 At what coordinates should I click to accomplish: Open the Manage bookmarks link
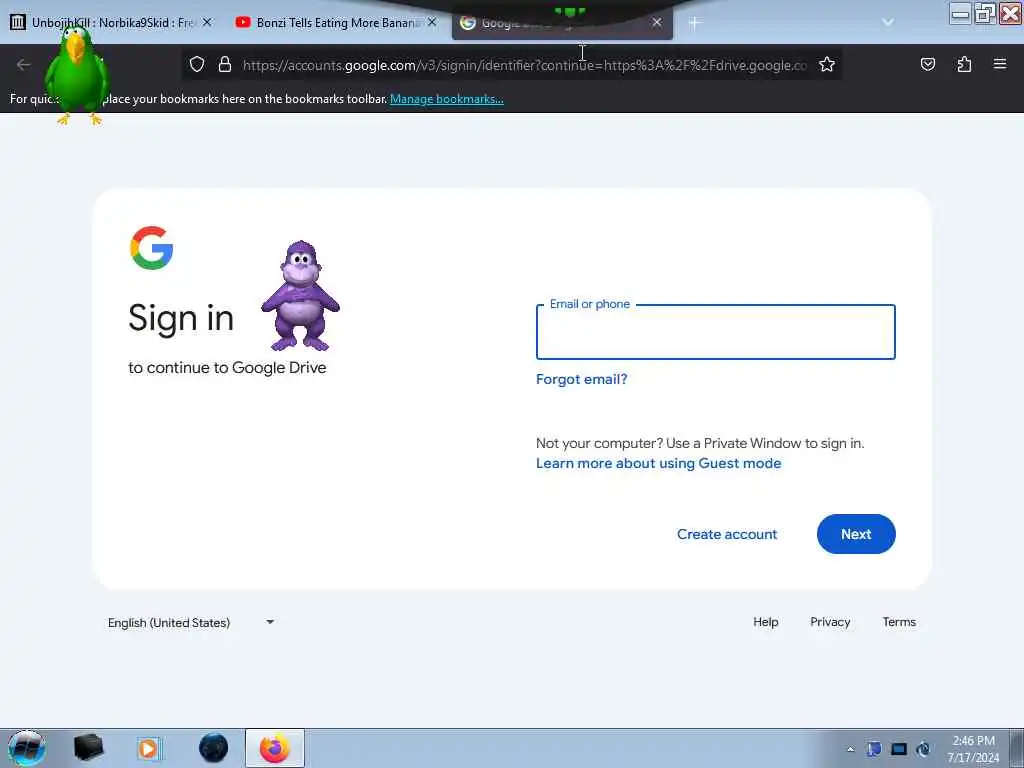click(x=447, y=99)
